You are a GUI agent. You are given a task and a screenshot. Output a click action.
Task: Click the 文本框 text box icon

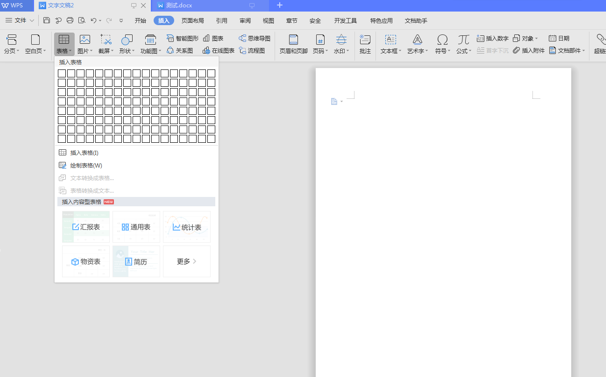(x=390, y=39)
